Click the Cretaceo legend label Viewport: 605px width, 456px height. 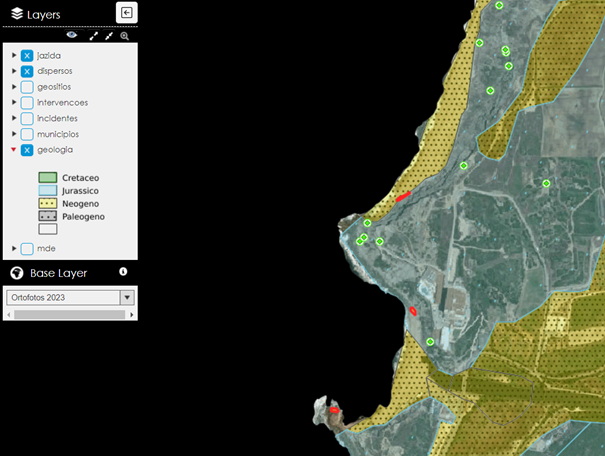81,178
